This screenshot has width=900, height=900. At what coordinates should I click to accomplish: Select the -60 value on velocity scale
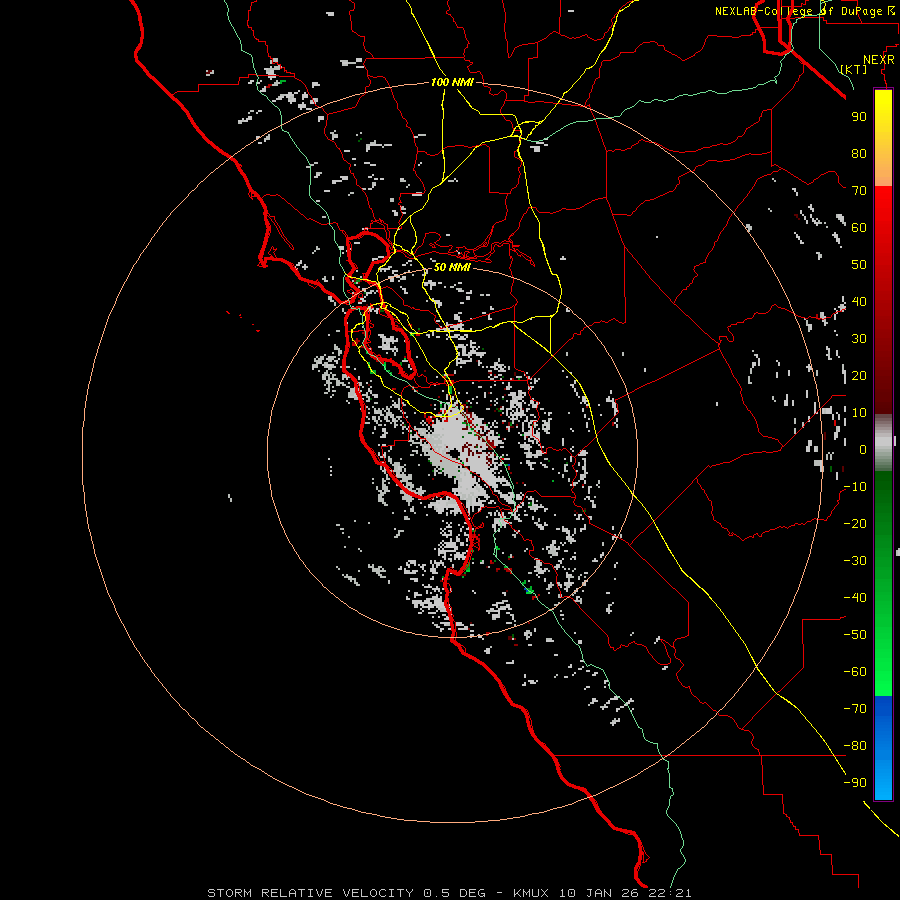tap(855, 672)
